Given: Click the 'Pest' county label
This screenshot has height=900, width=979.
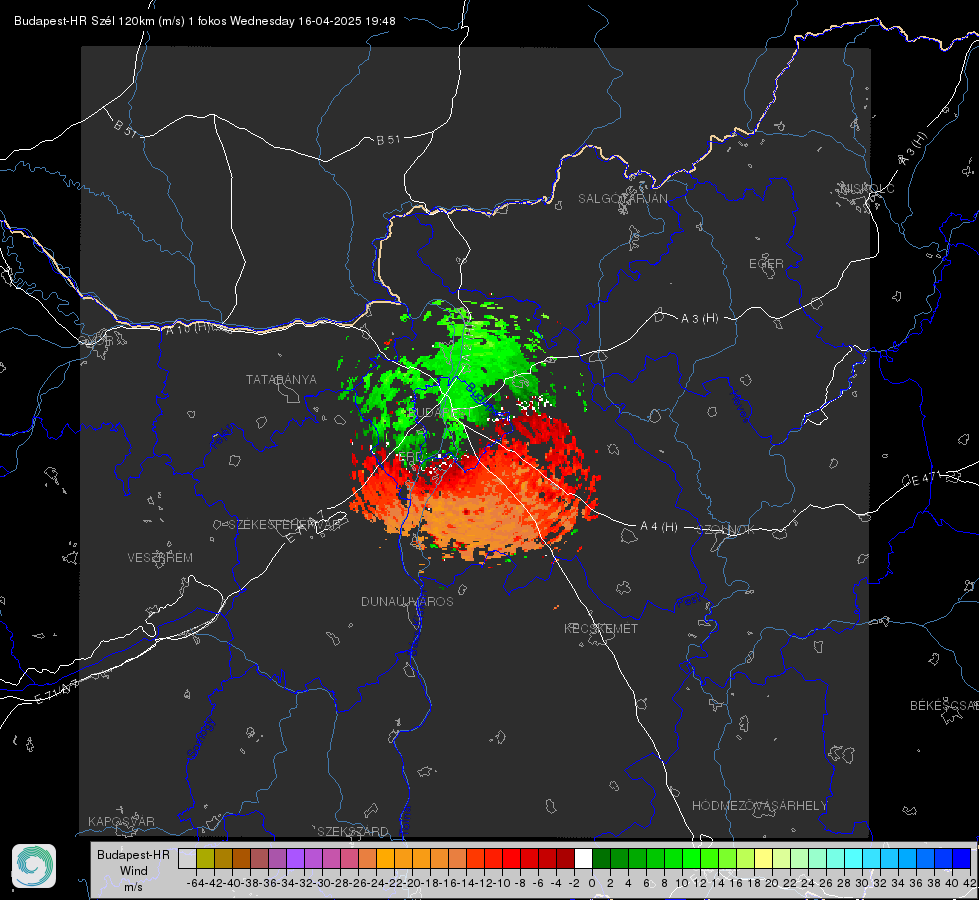Looking at the screenshot, I should tap(688, 602).
